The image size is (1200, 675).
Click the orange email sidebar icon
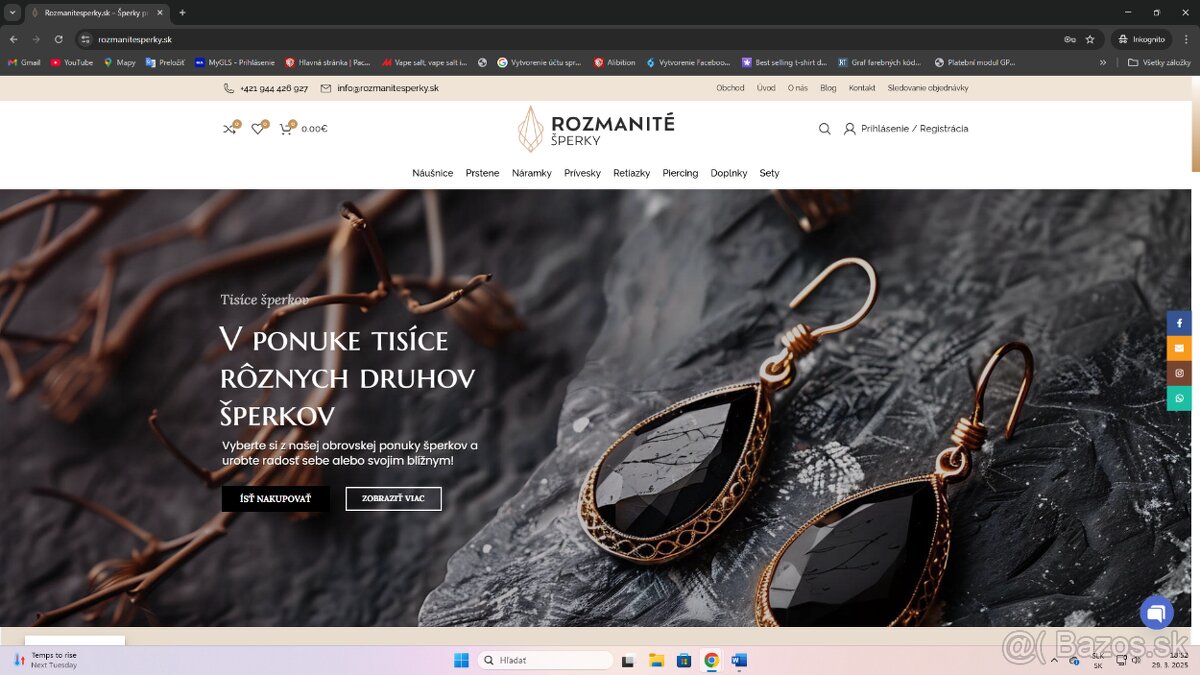coord(1179,348)
